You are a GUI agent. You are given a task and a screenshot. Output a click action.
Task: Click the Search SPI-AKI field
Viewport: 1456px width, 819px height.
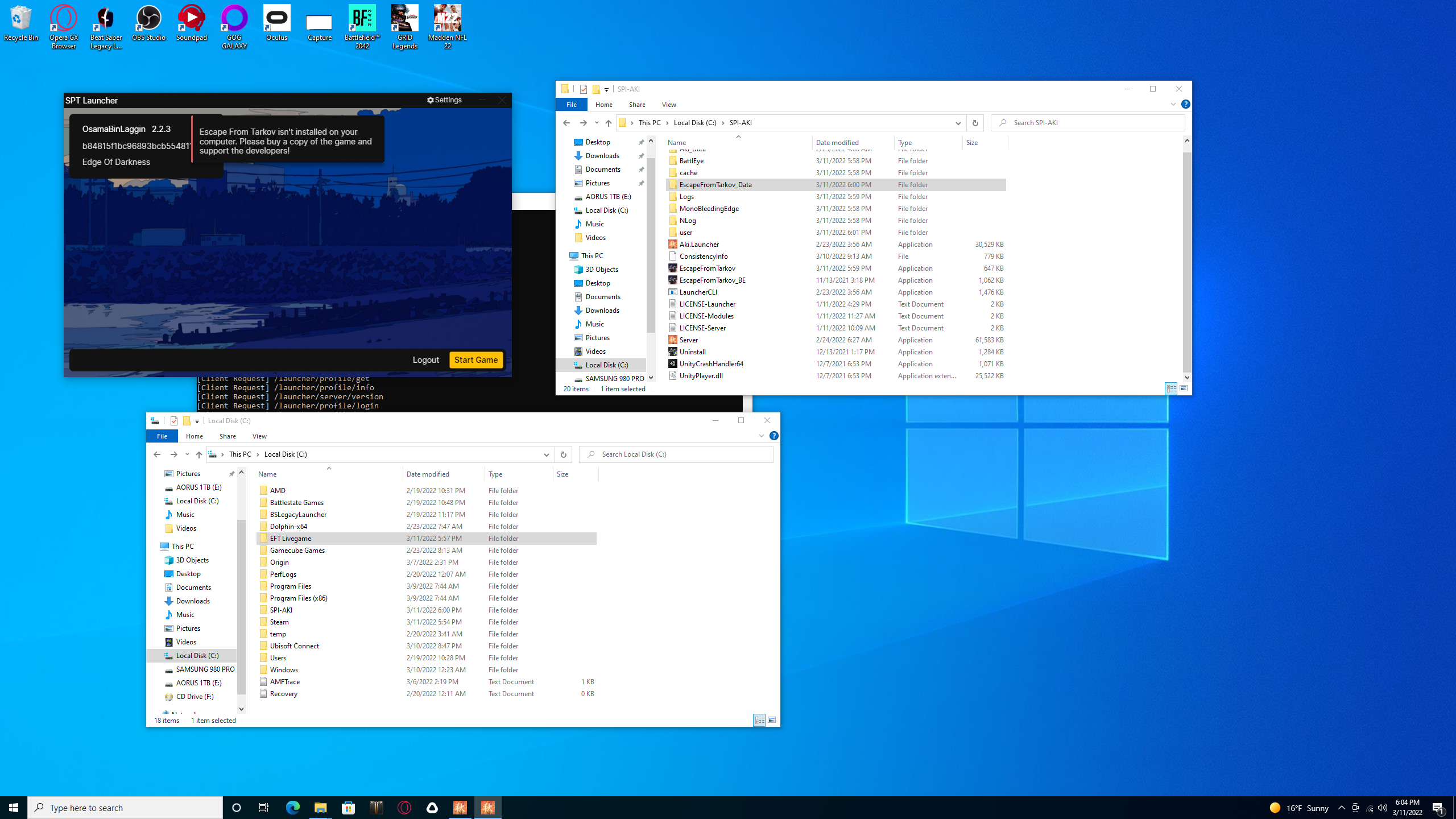click(x=1087, y=123)
